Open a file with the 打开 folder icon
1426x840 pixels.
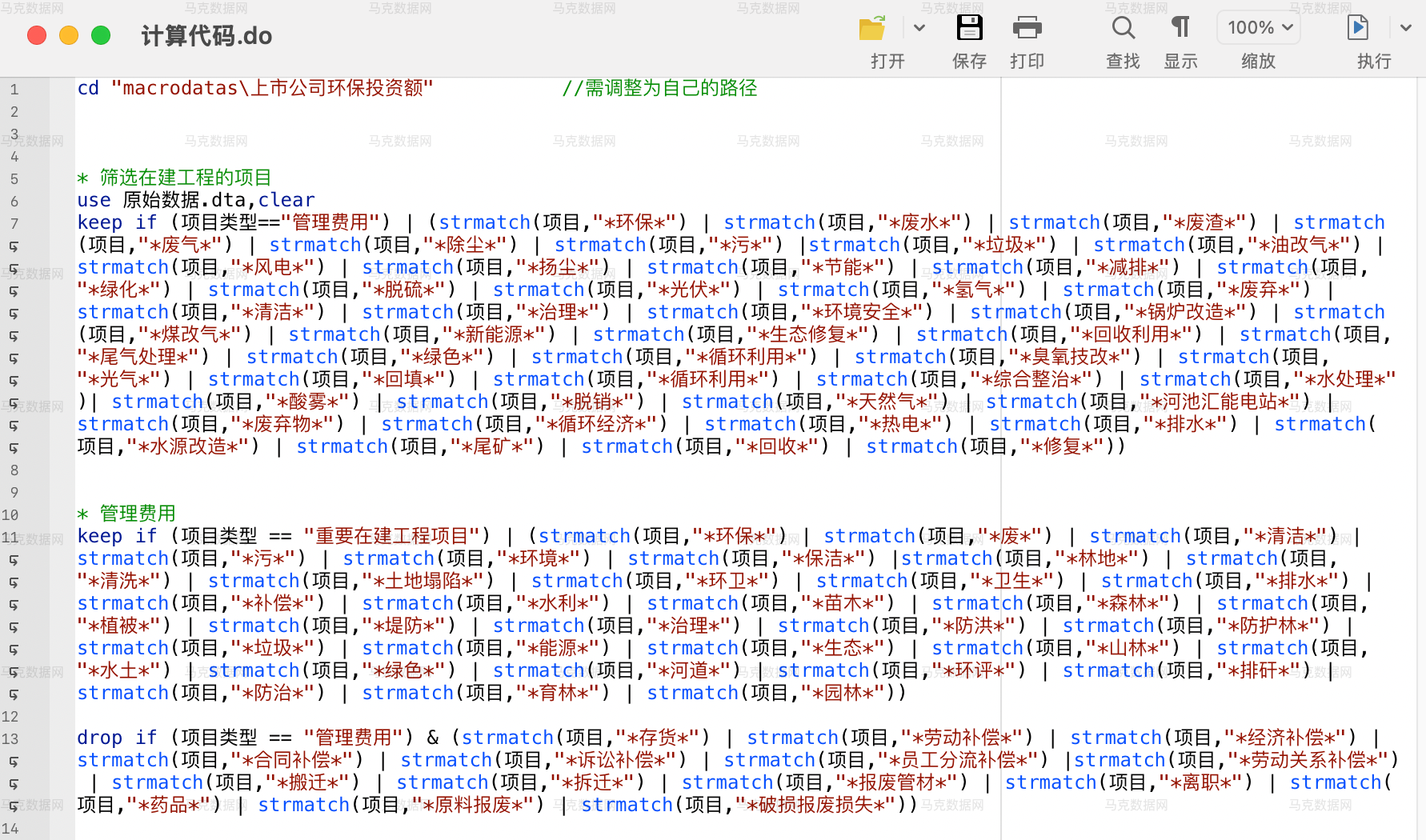871,27
